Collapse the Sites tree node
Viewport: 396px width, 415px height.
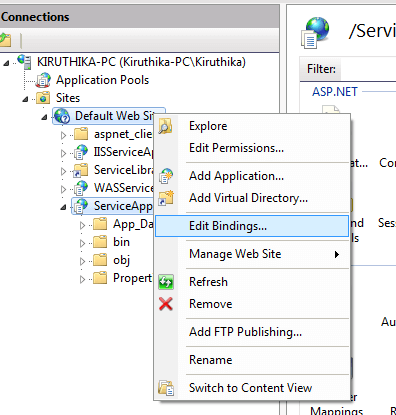pyautogui.click(x=25, y=99)
